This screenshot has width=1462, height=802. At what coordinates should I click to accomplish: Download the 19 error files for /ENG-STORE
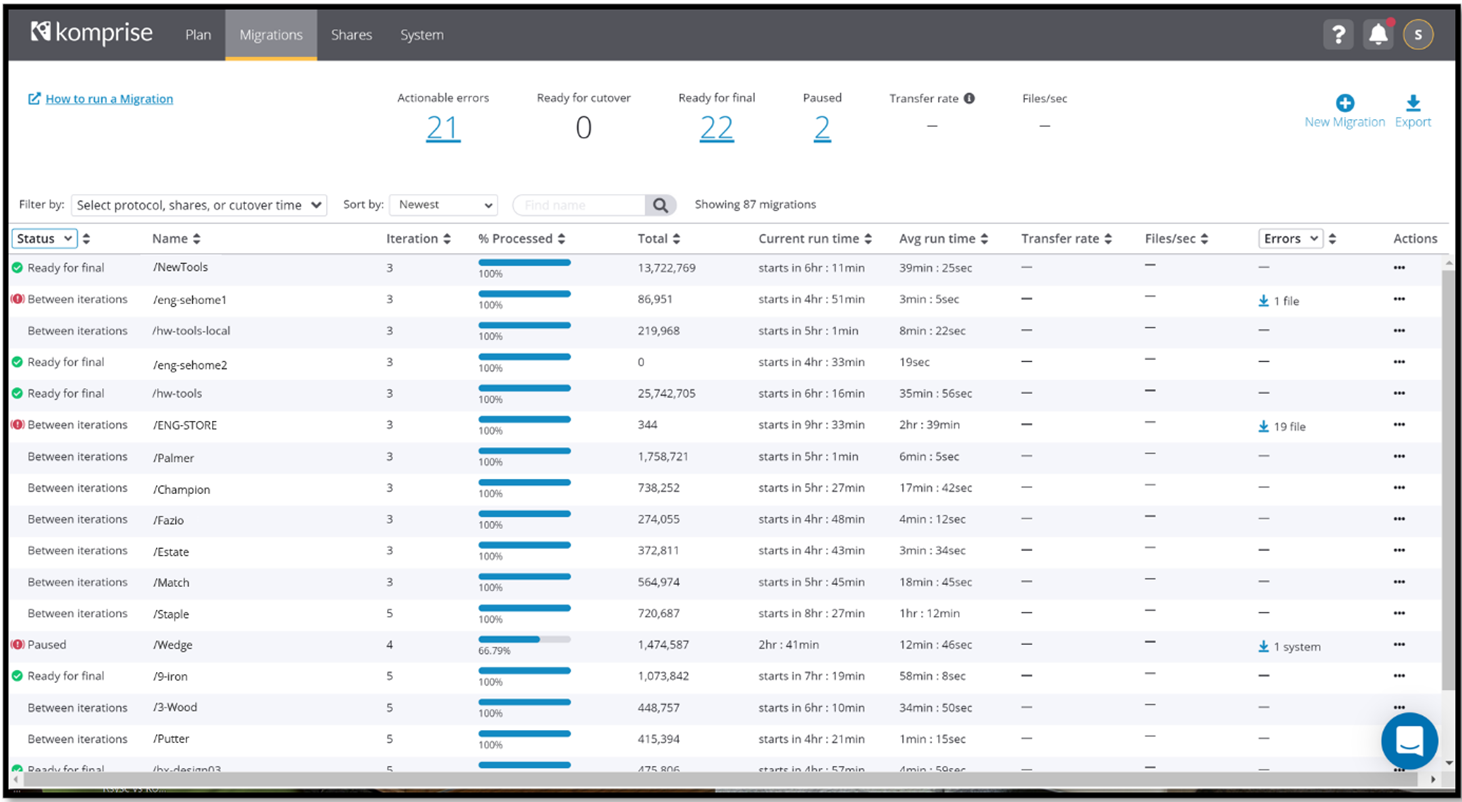(x=1282, y=425)
